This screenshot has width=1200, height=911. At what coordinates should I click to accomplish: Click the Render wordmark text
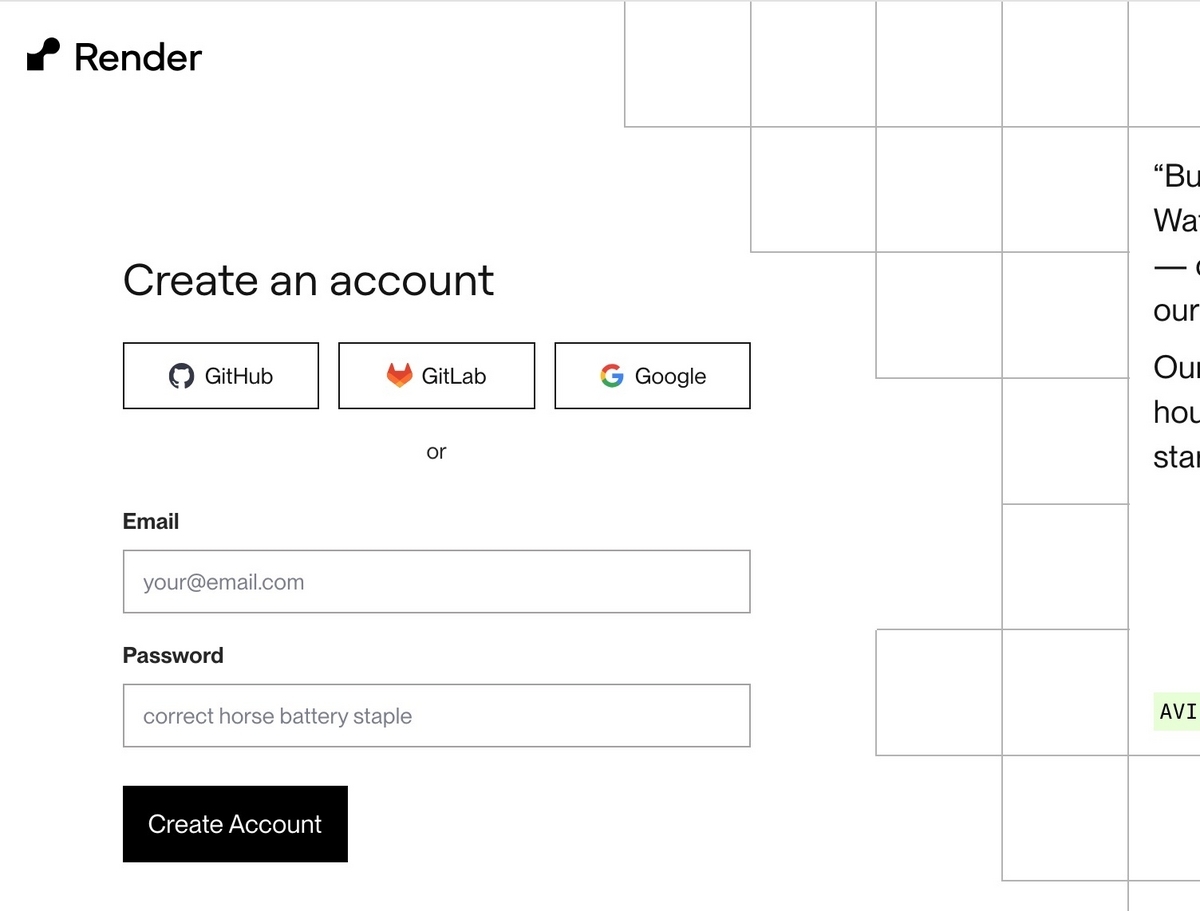[x=138, y=57]
